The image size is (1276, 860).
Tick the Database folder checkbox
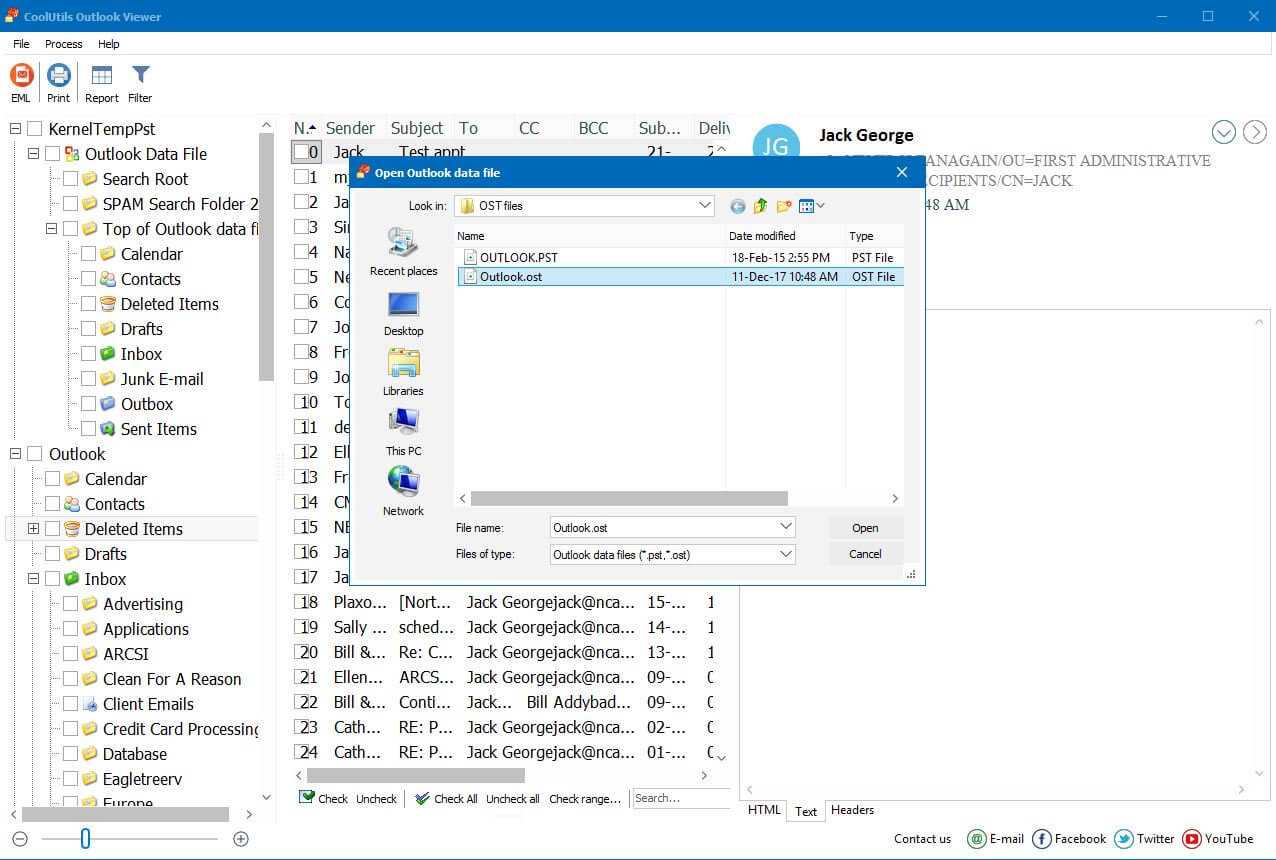(x=70, y=754)
